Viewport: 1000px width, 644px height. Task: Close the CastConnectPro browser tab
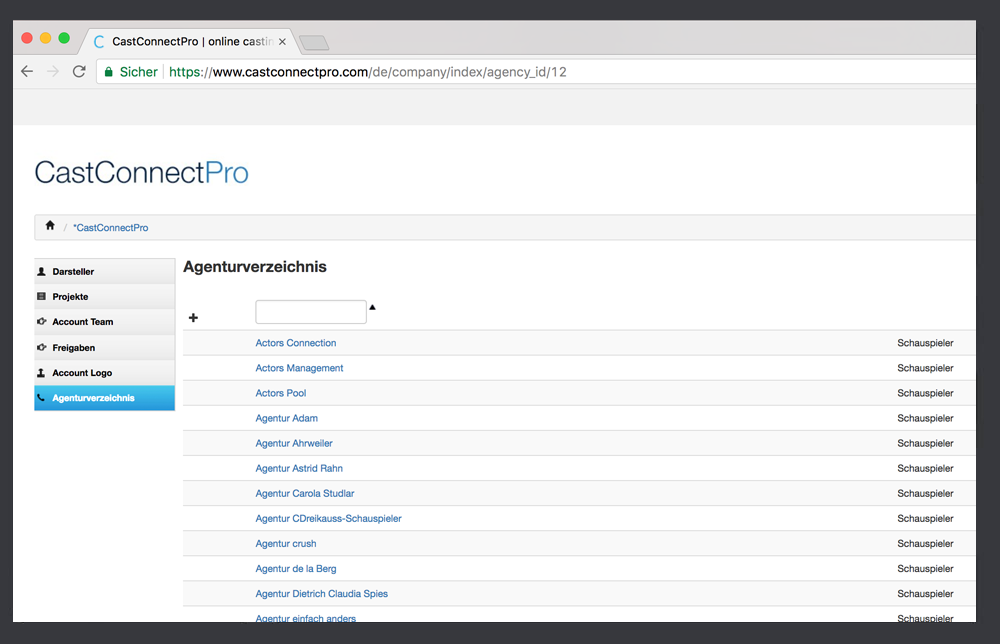[x=282, y=41]
